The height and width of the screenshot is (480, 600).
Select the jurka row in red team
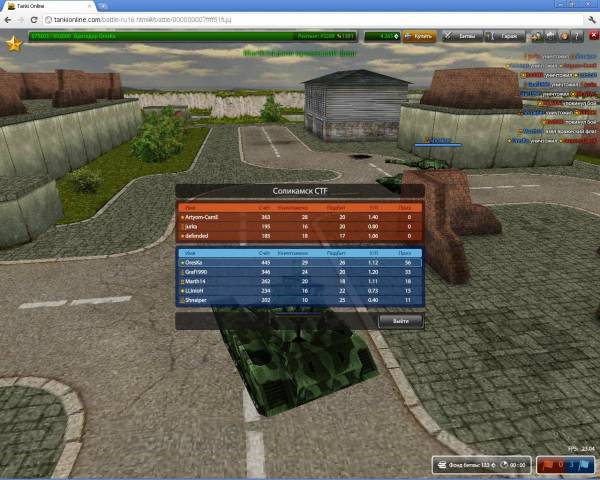pyautogui.click(x=300, y=227)
